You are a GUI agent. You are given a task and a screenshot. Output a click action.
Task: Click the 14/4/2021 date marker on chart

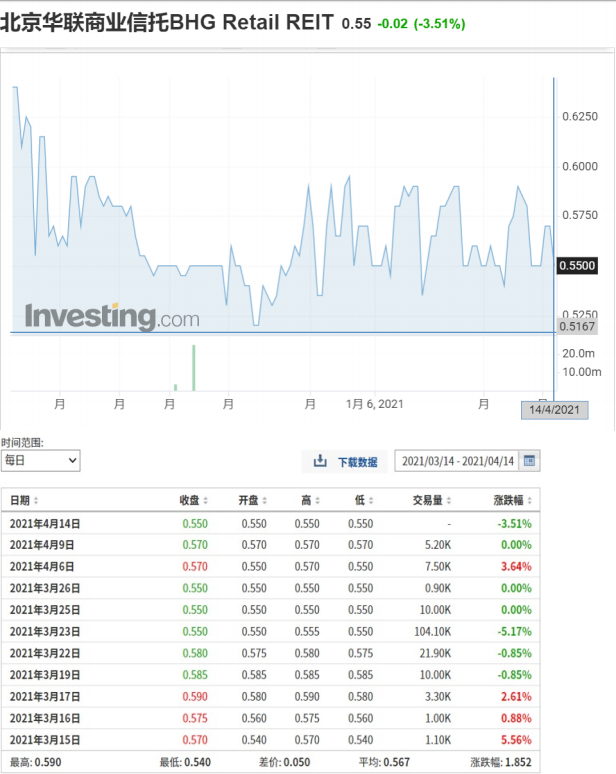[554, 410]
